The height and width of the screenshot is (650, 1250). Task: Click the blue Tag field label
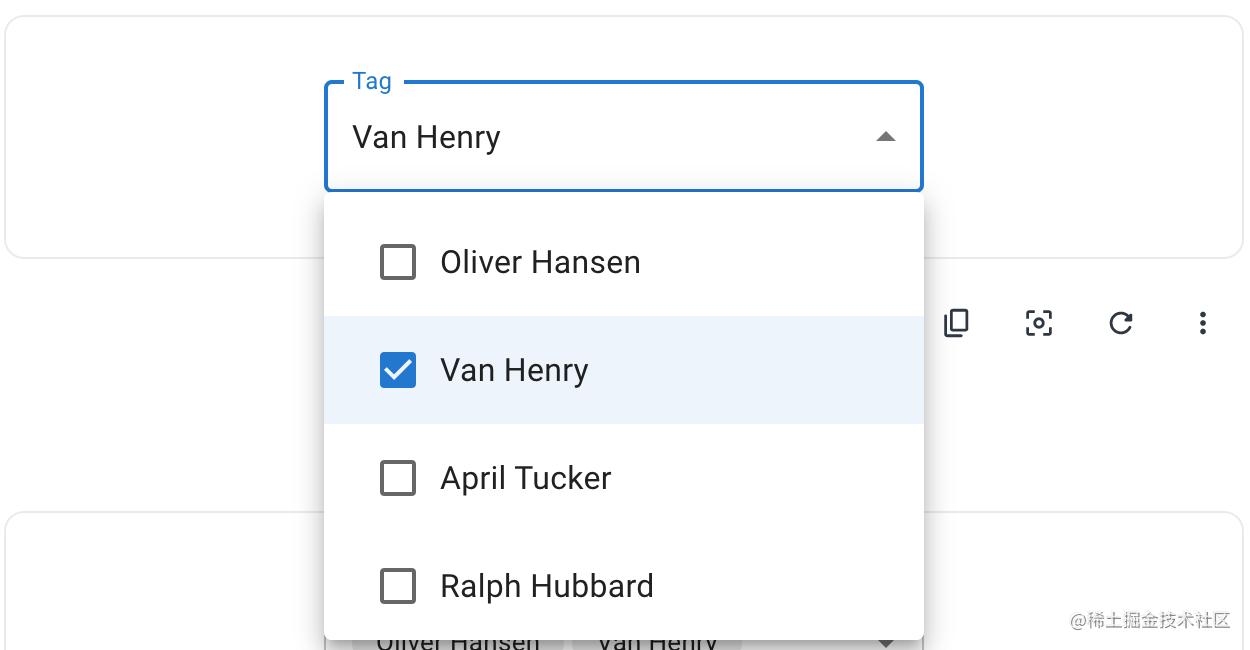pyautogui.click(x=372, y=82)
